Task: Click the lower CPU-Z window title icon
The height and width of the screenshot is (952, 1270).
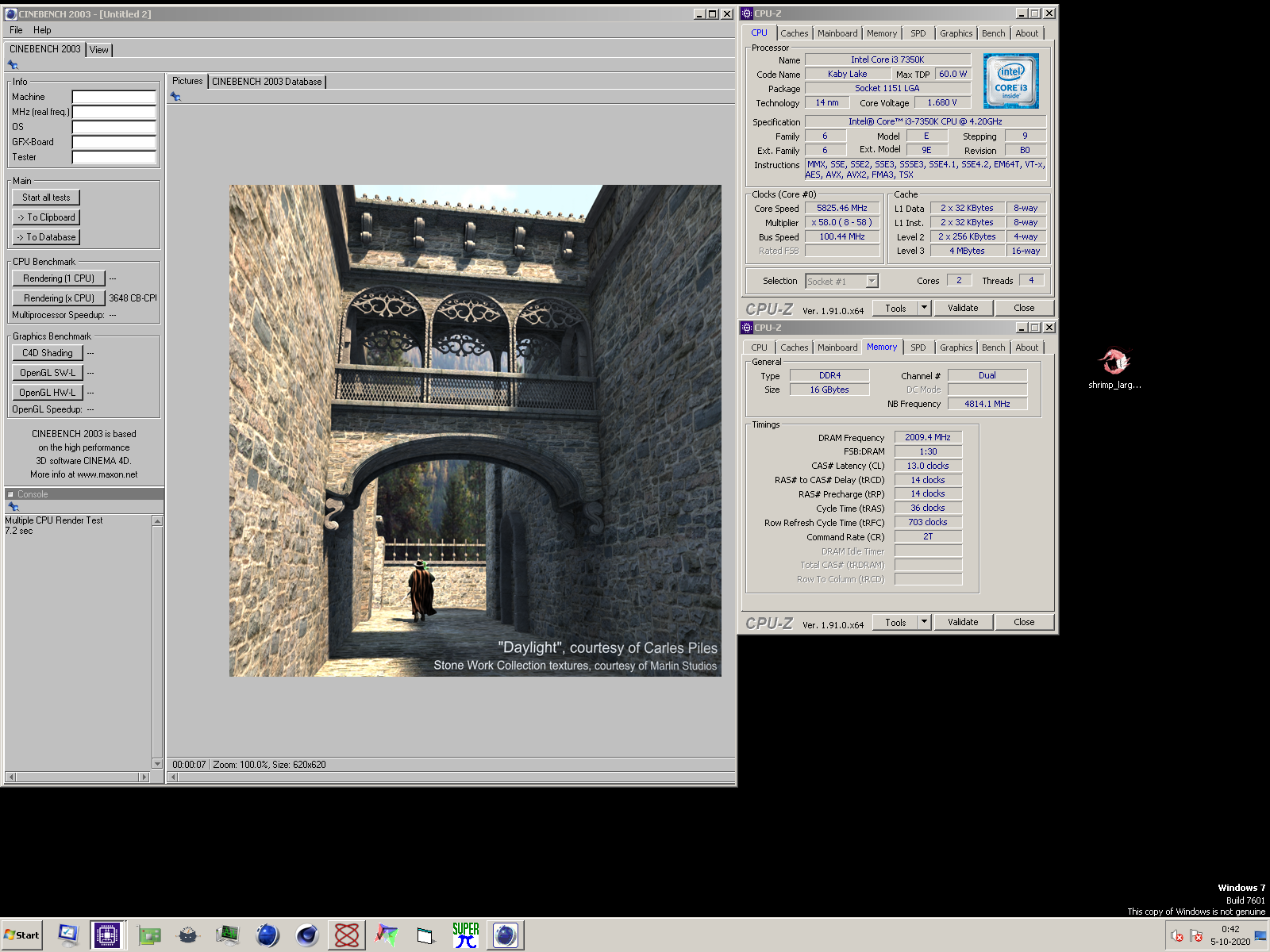Action: [x=747, y=328]
